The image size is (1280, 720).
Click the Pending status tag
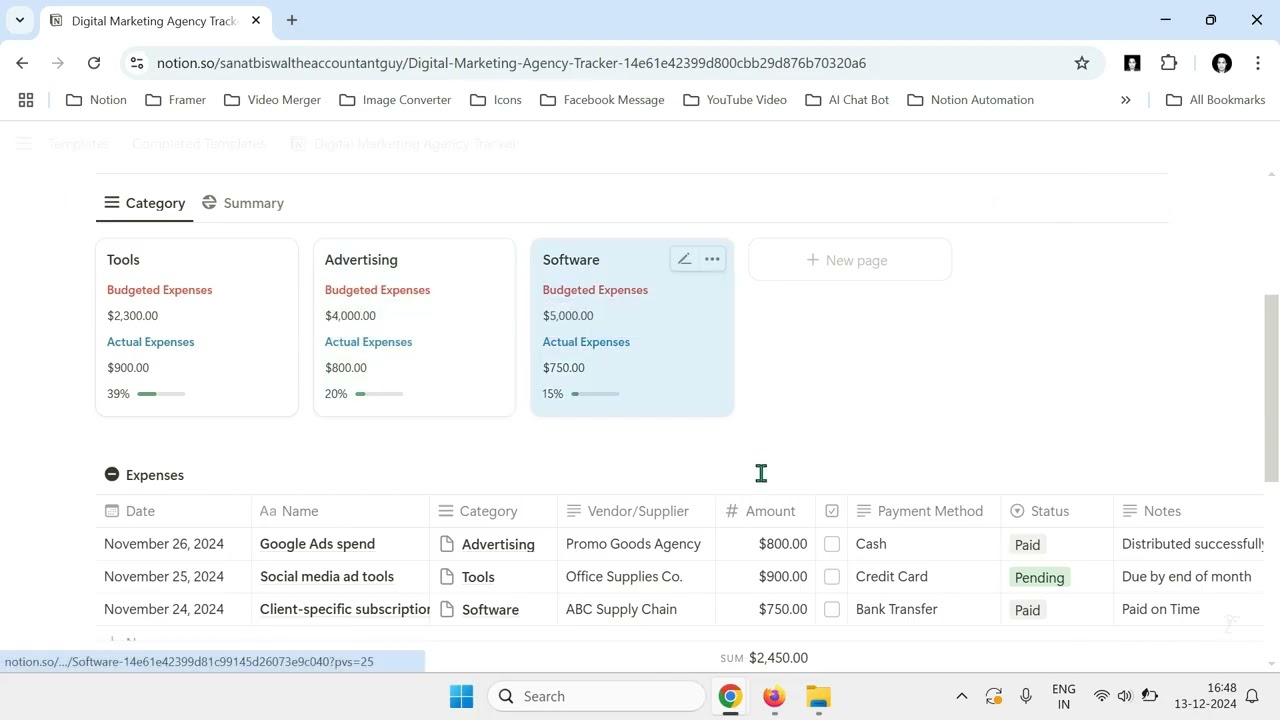pos(1039,577)
